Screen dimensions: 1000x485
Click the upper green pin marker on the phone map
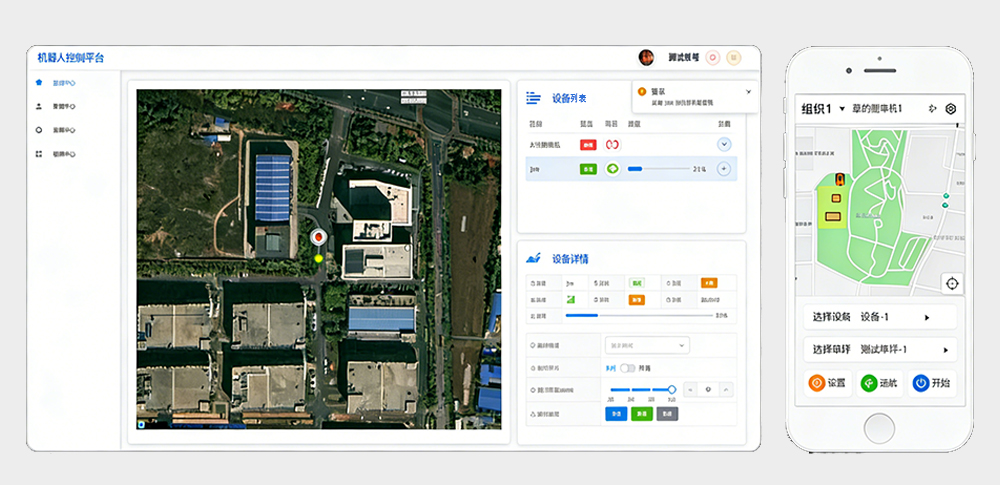[945, 195]
